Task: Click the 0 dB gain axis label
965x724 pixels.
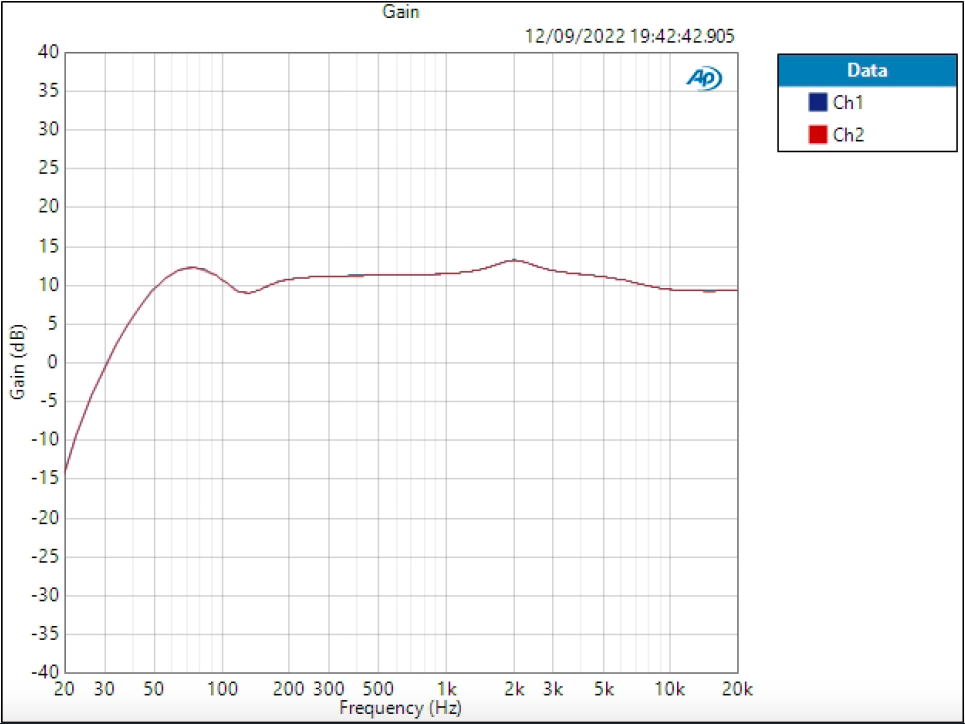Action: pos(50,363)
